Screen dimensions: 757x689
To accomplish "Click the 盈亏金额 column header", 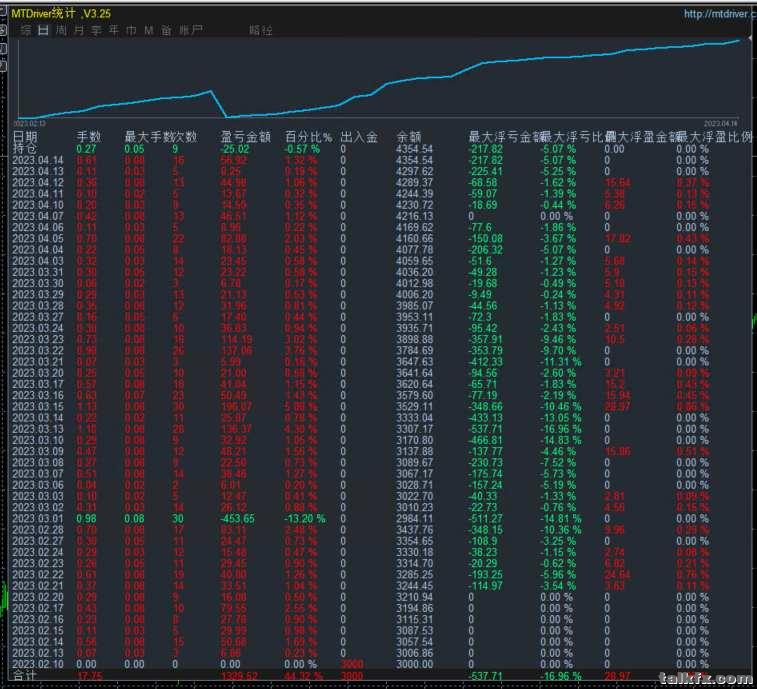I will 246,137.
